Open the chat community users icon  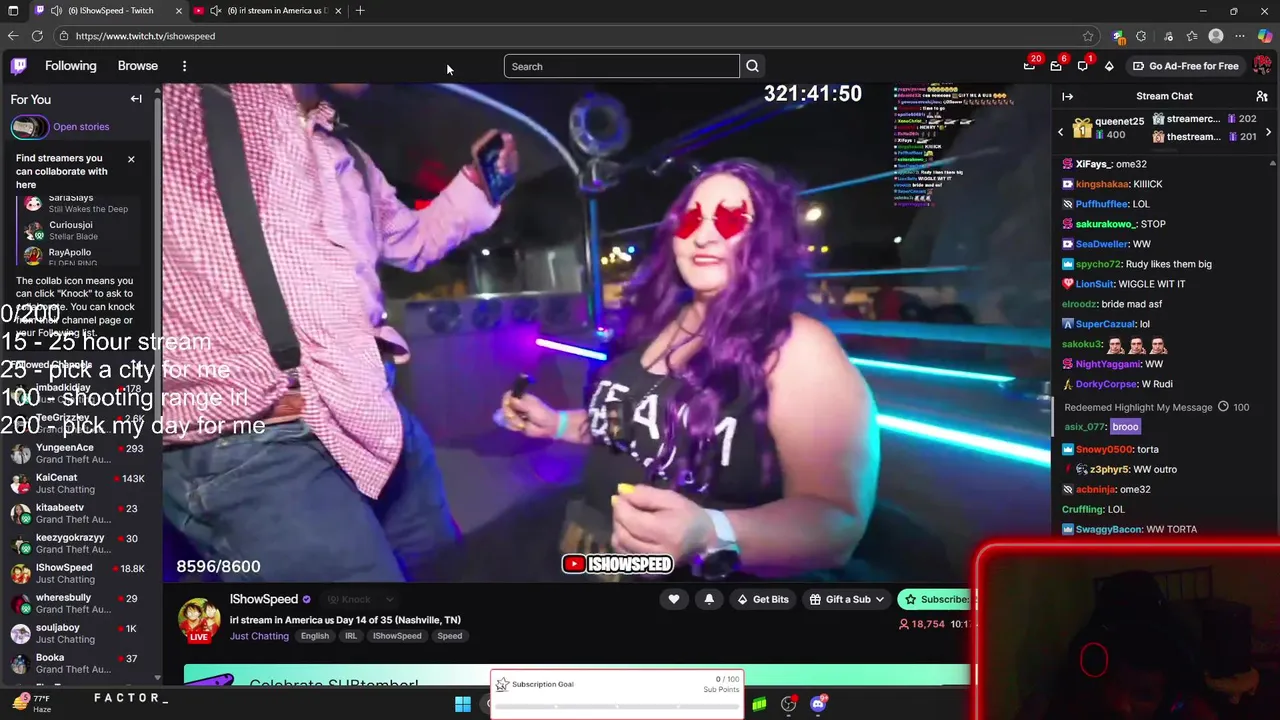coord(1262,96)
